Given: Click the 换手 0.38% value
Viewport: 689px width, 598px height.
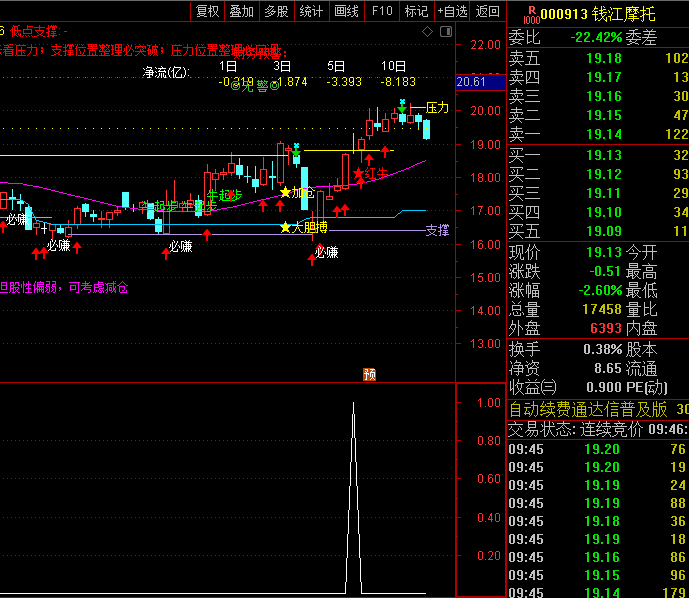Looking at the screenshot, I should (602, 349).
